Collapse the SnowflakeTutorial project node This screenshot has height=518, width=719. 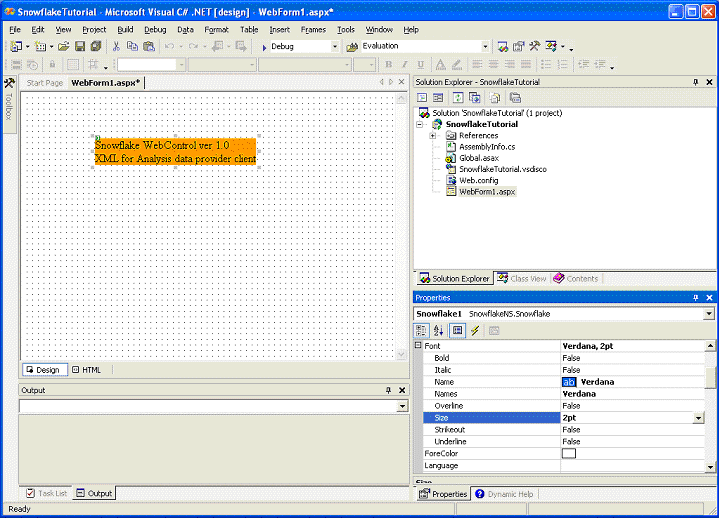point(419,124)
